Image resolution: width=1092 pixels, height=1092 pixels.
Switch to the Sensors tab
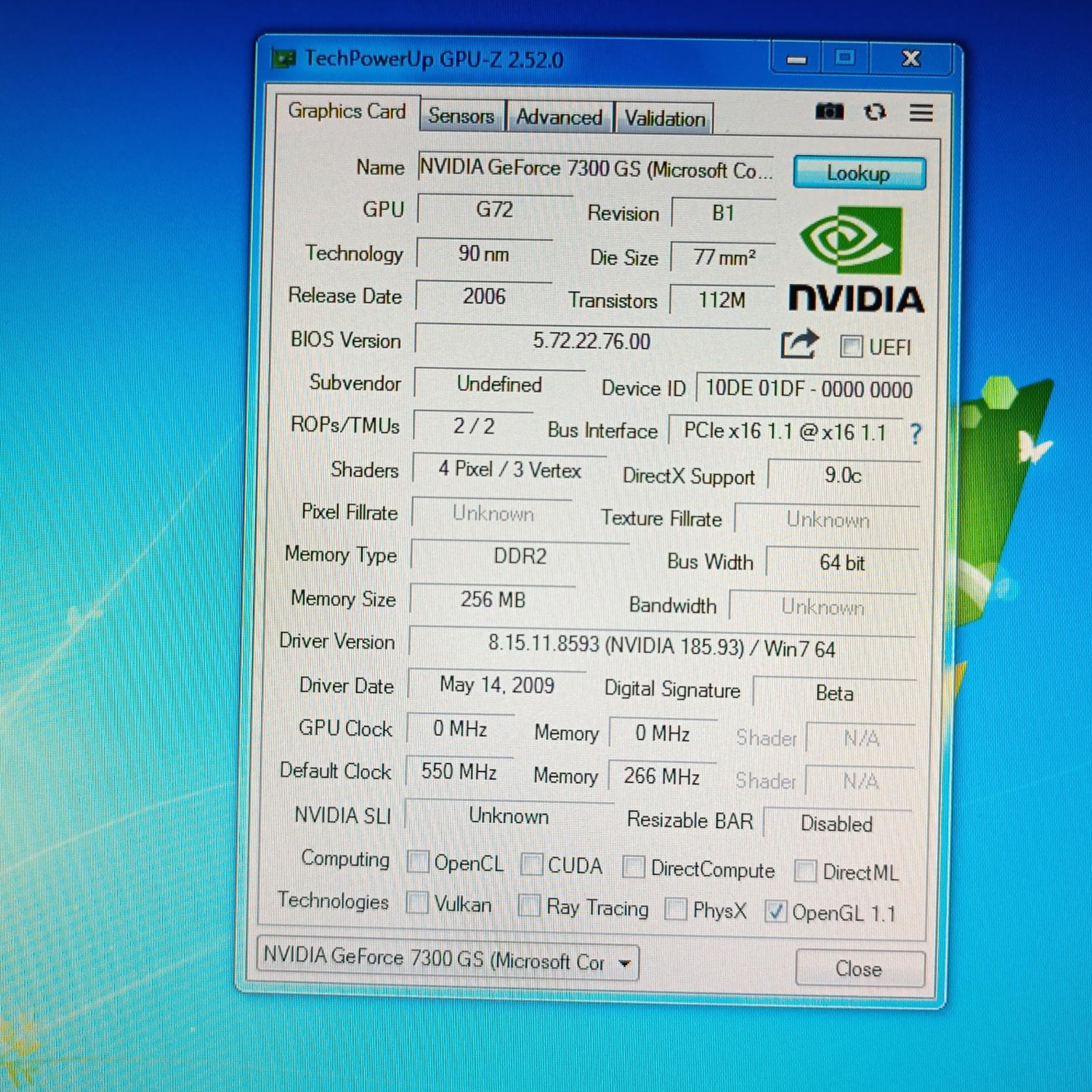(461, 117)
